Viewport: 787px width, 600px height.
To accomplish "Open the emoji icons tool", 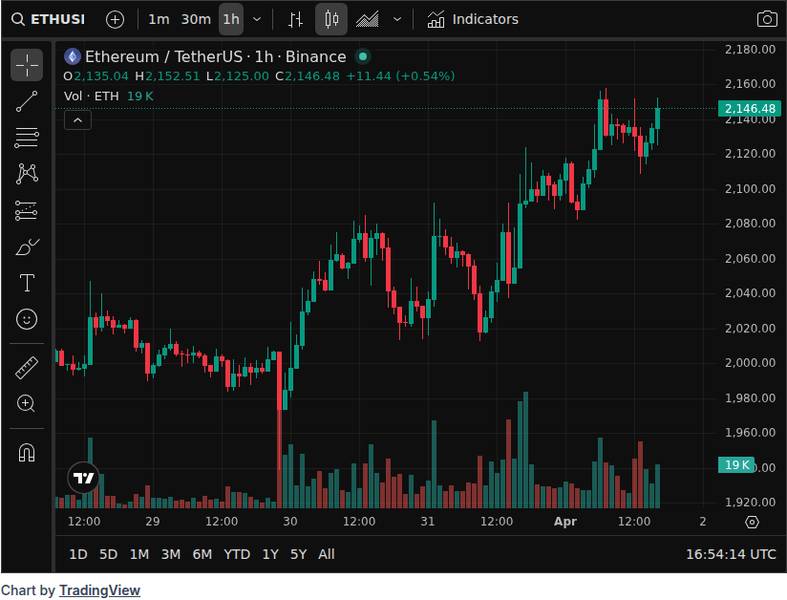I will pyautogui.click(x=27, y=319).
